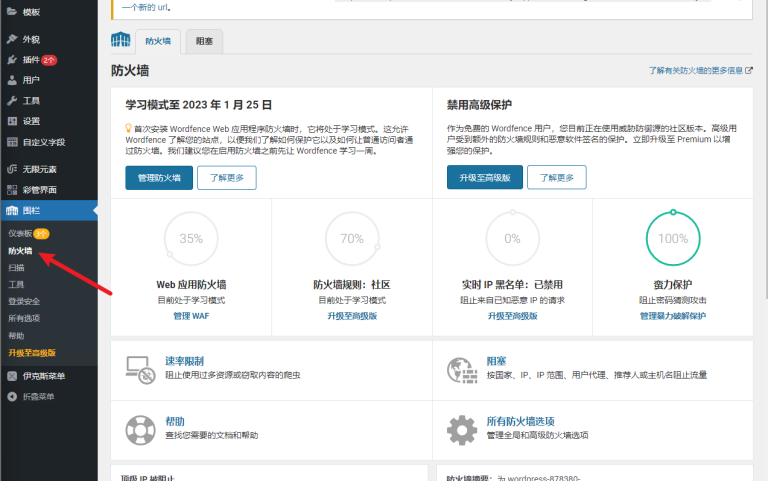Switch to the 防火墙 tab
768x481 pixels.
tap(158, 42)
